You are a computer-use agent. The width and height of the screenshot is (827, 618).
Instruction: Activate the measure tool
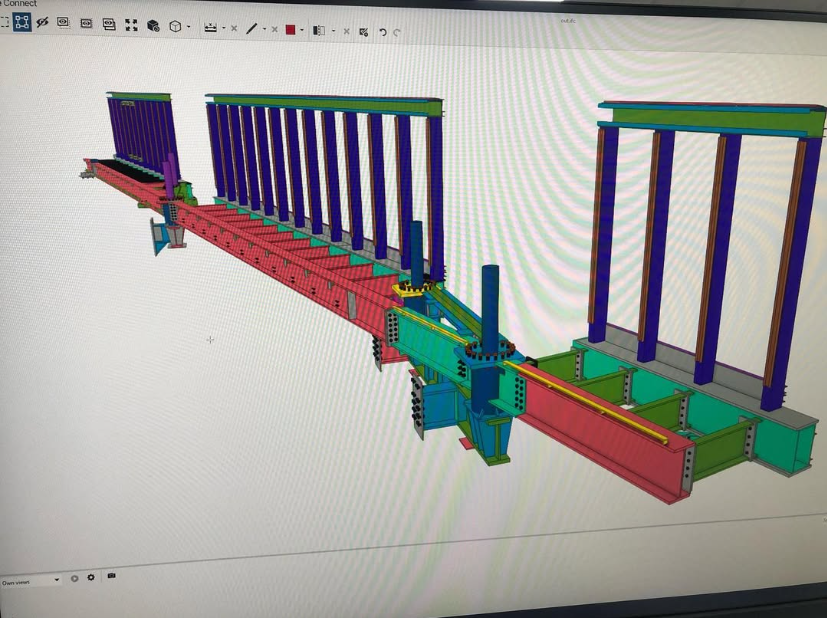(x=209, y=25)
